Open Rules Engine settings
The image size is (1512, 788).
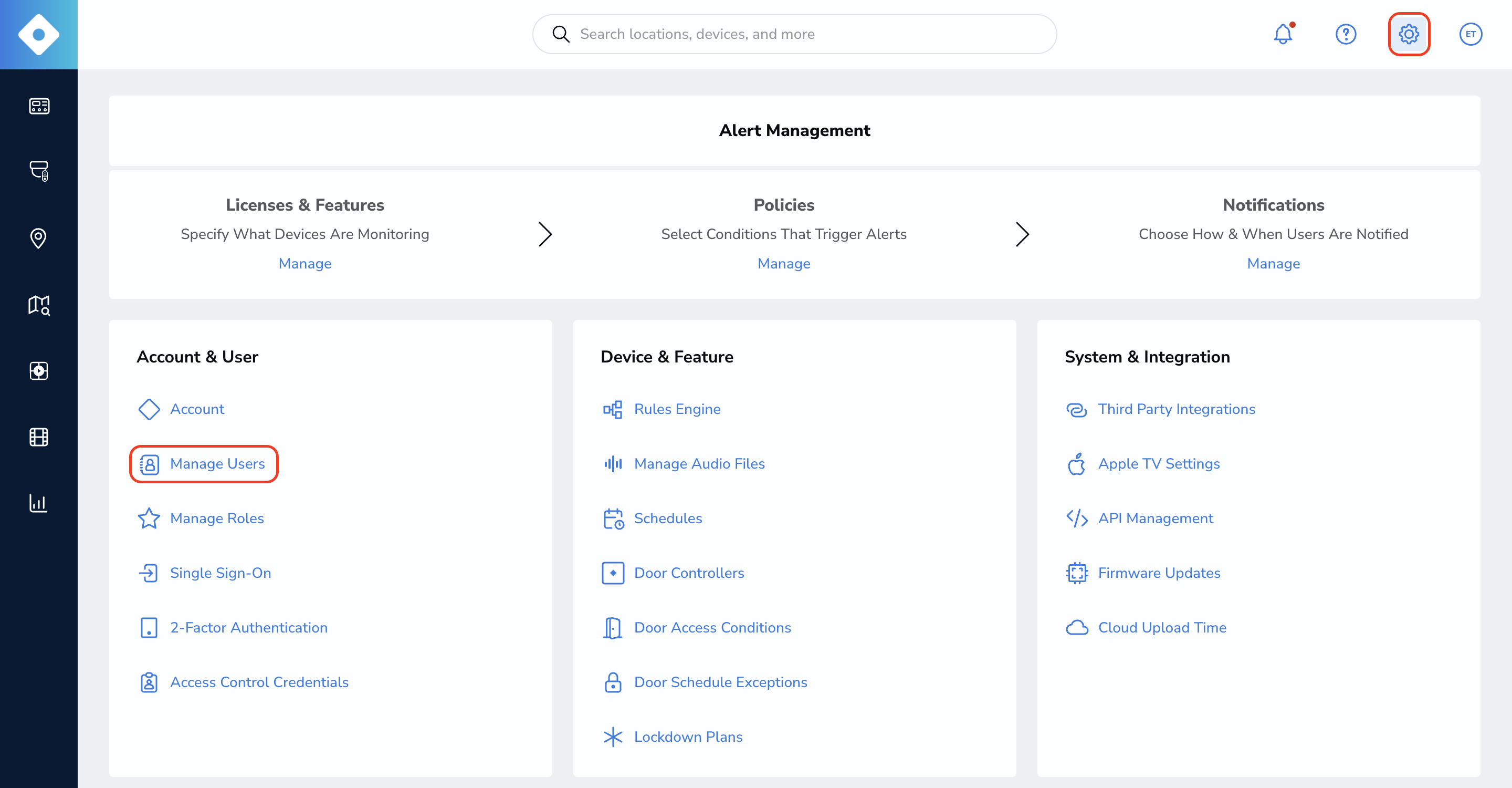point(677,409)
